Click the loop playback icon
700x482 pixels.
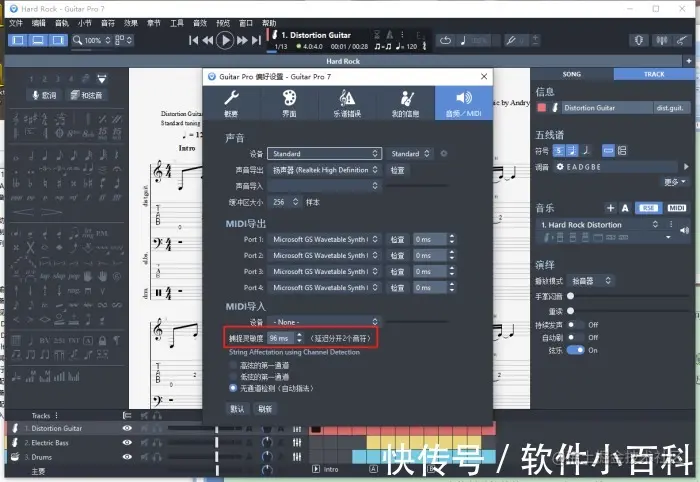point(446,41)
